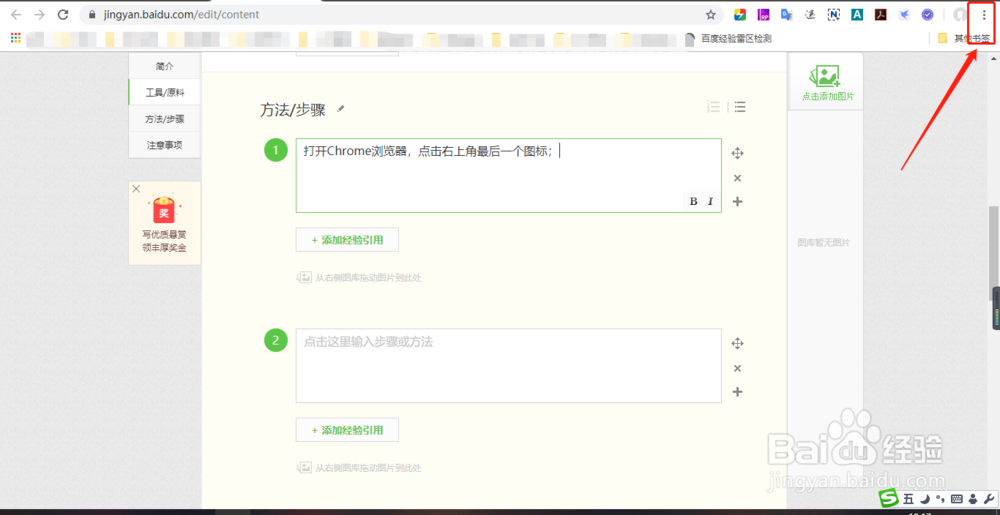This screenshot has width=1000, height=515.
Task: Edit the 方法/步骤 heading with pencil icon
Action: pyautogui.click(x=341, y=110)
